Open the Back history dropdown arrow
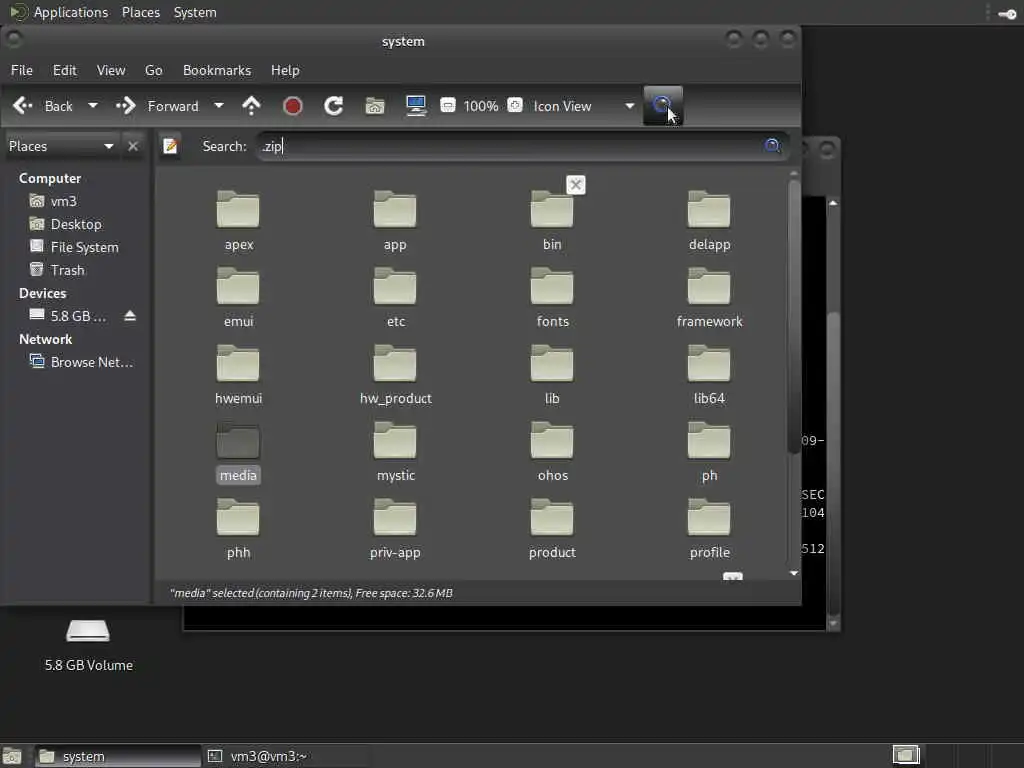The image size is (1024, 768). pyautogui.click(x=93, y=106)
